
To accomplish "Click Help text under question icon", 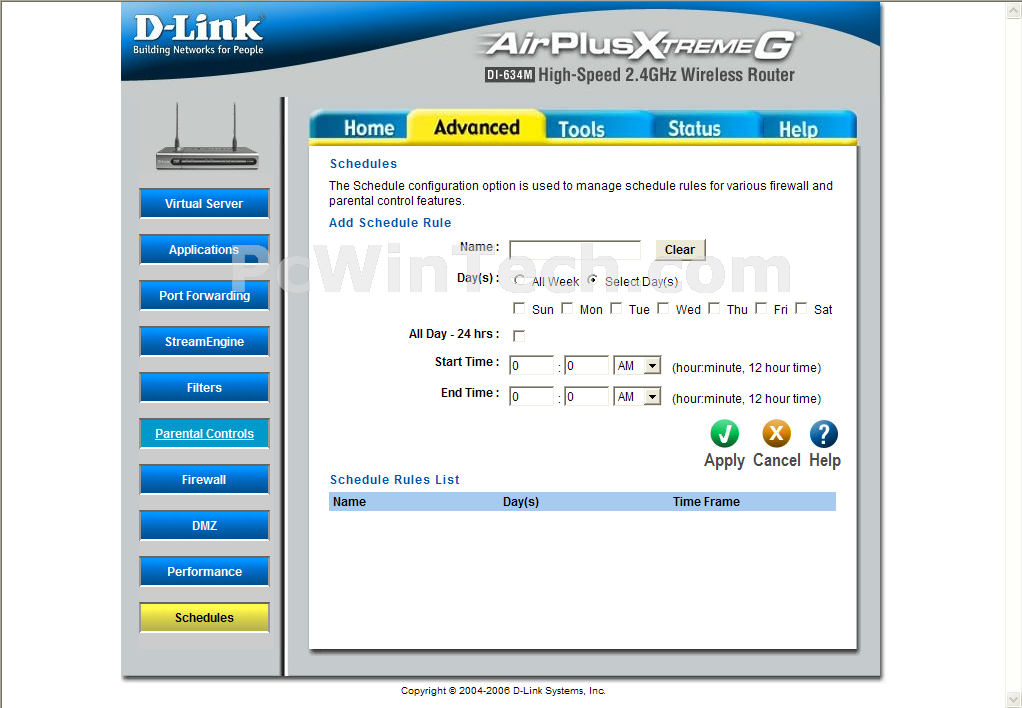I will (x=825, y=460).
